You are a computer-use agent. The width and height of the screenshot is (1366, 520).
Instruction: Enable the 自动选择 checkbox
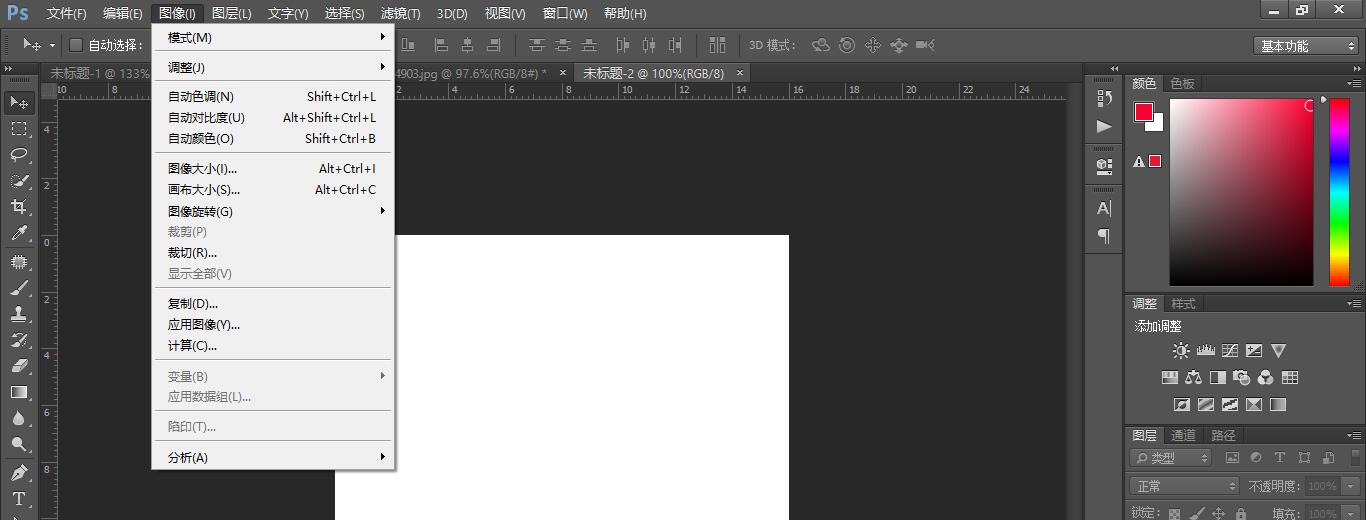pos(76,45)
